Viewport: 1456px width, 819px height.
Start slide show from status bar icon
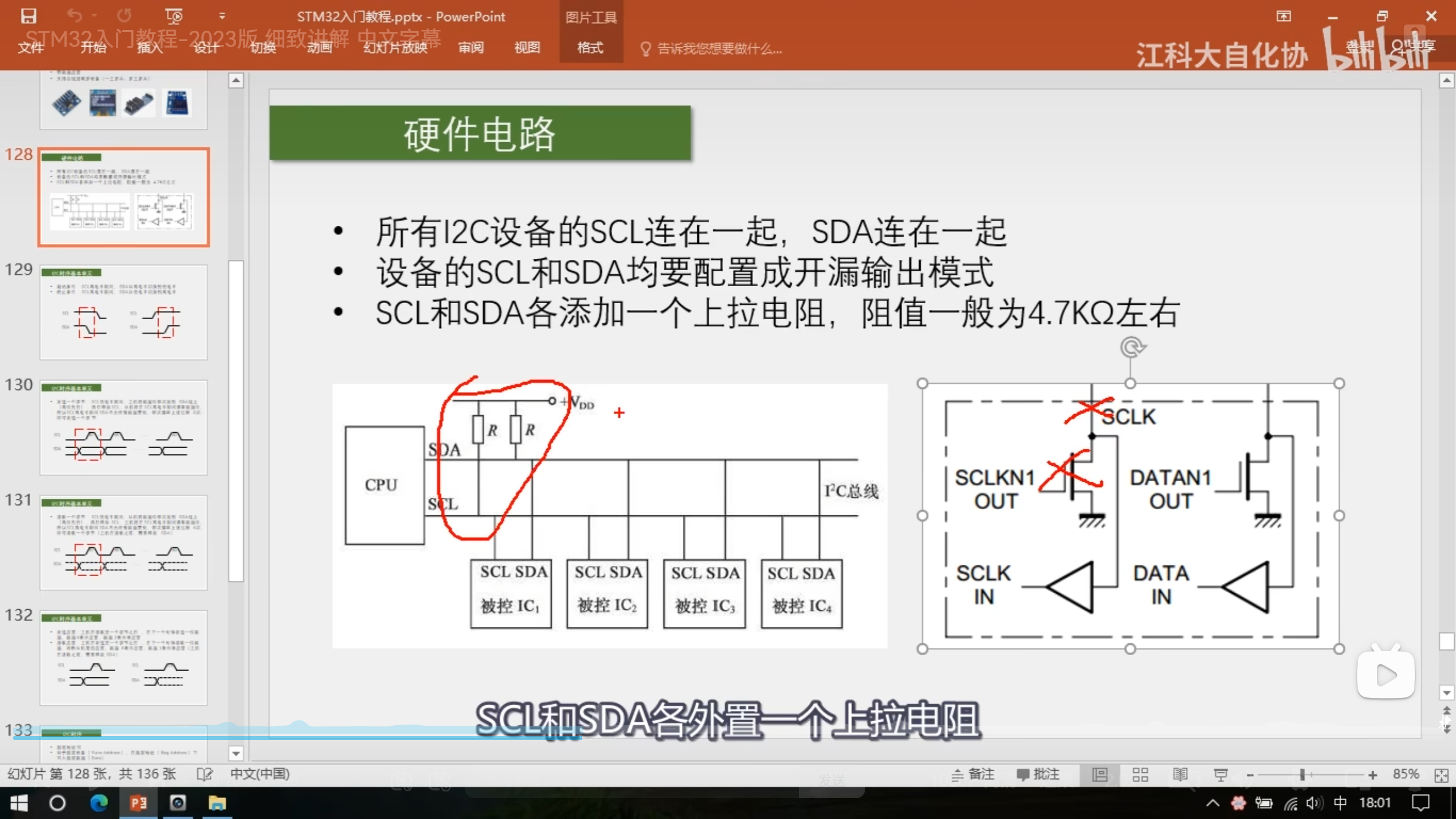click(x=1221, y=775)
